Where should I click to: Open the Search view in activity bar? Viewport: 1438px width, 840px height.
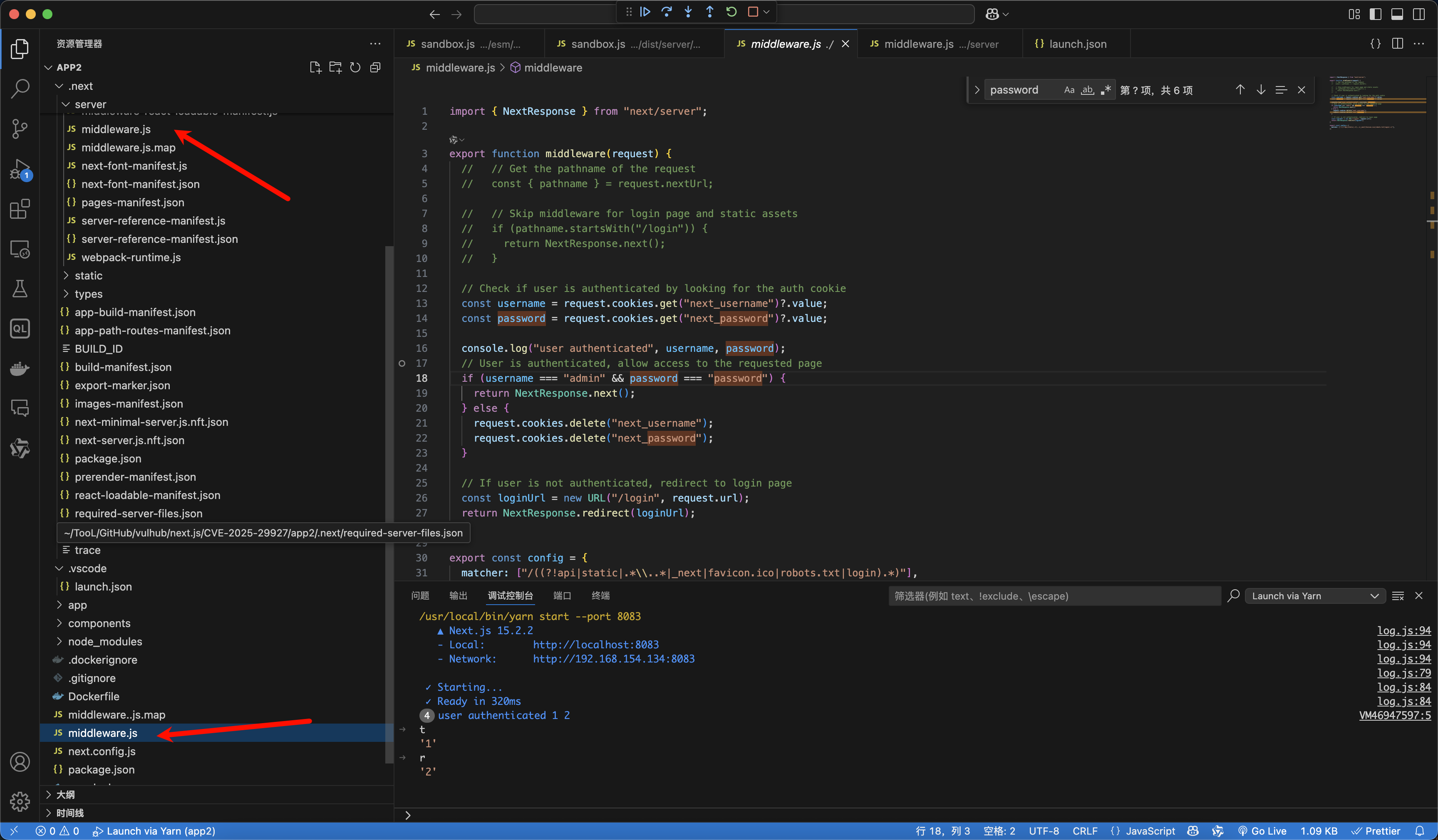[x=20, y=89]
